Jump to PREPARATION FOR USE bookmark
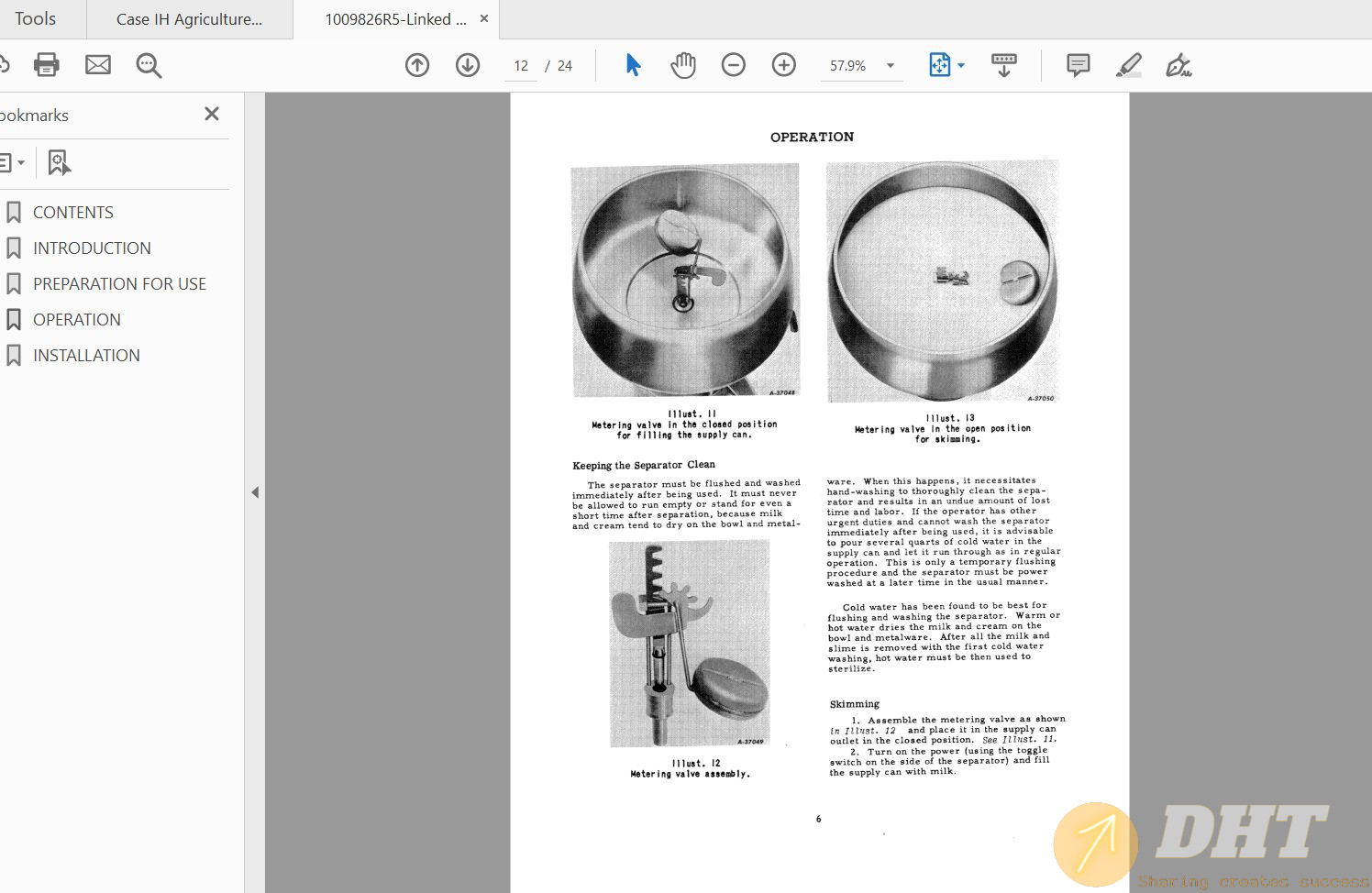The height and width of the screenshot is (893, 1372). coord(119,284)
